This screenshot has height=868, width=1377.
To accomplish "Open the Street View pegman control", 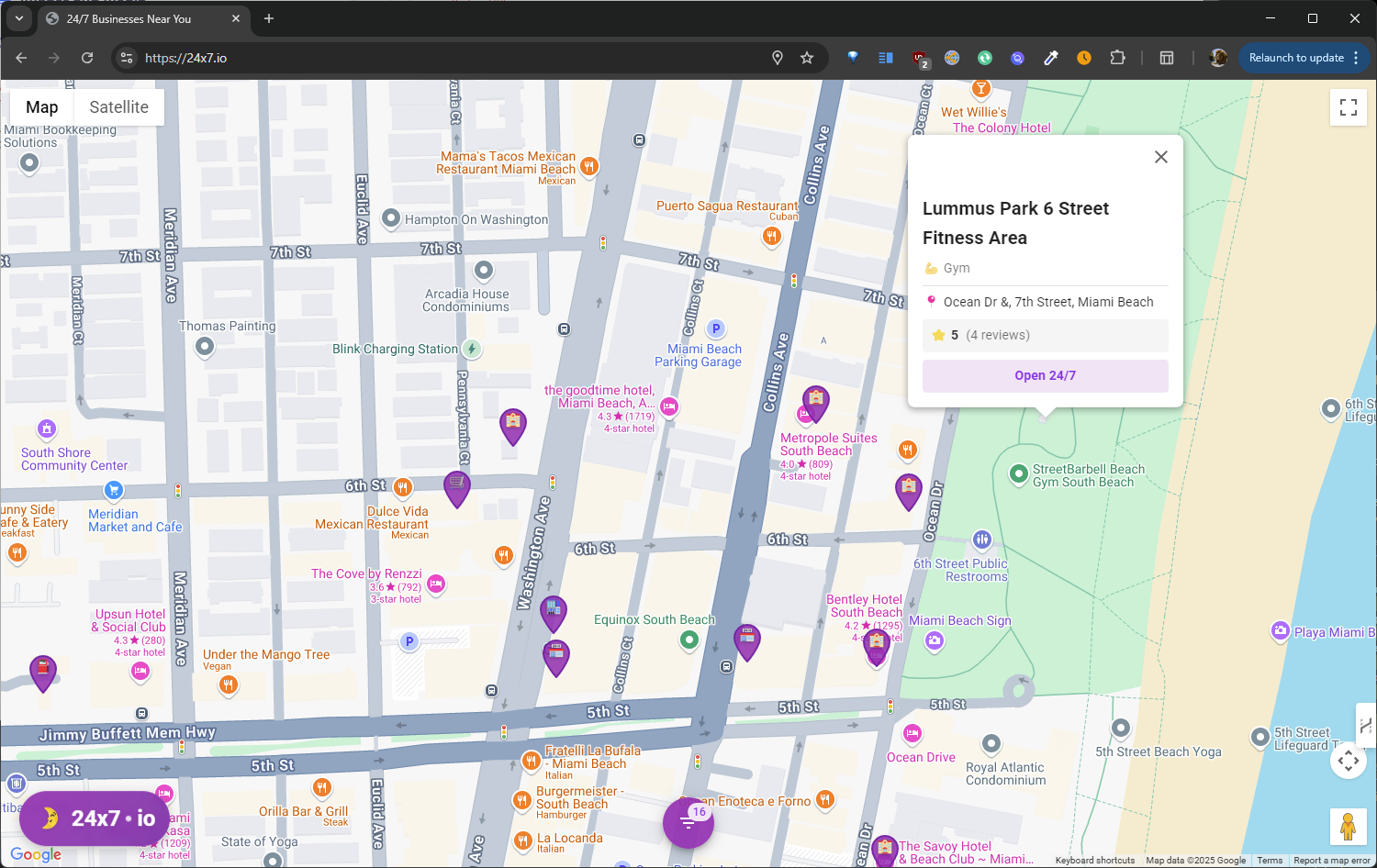I will [x=1349, y=827].
